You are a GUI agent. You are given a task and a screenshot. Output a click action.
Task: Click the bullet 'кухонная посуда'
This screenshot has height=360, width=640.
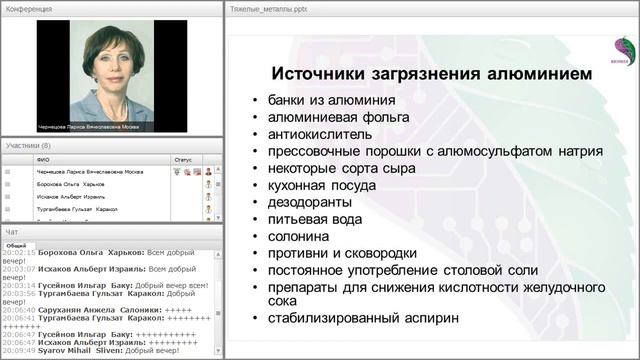pyautogui.click(x=322, y=185)
